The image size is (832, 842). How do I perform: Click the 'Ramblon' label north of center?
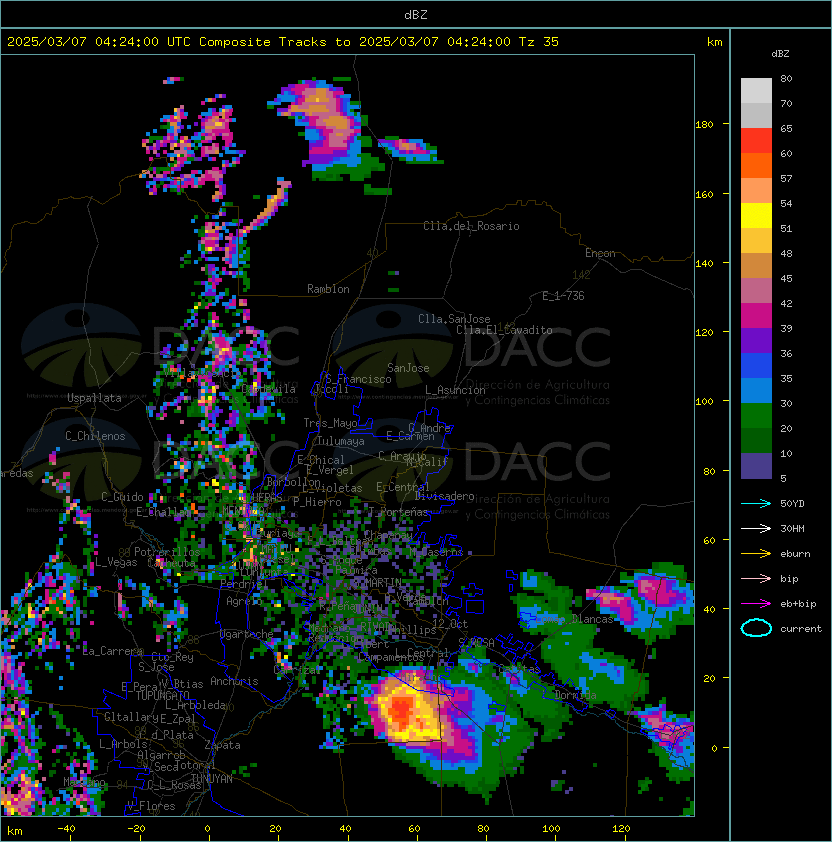[328, 289]
